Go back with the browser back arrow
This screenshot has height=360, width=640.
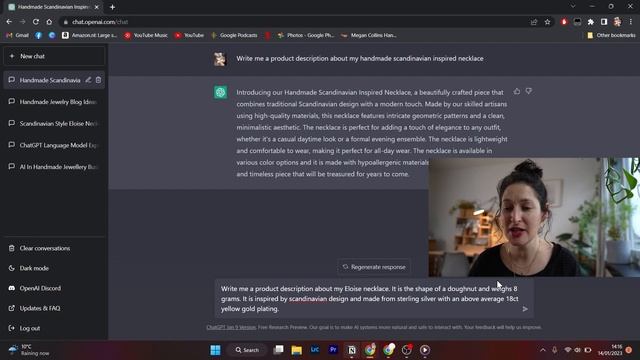pos(9,22)
